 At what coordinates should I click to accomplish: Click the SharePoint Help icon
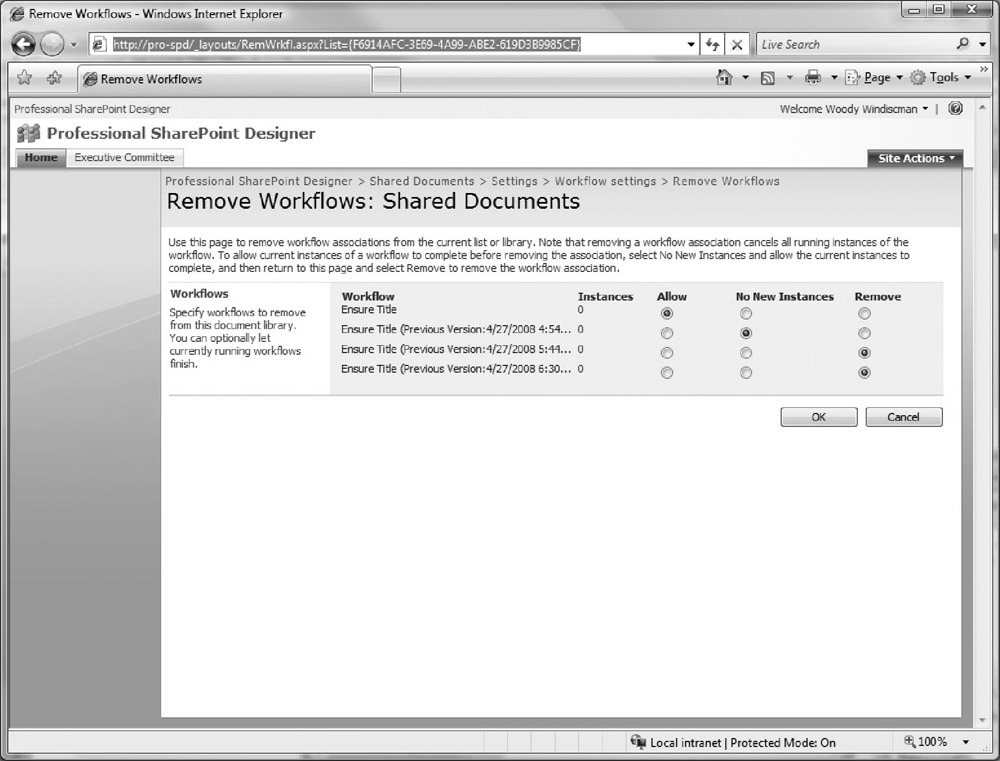(x=955, y=108)
